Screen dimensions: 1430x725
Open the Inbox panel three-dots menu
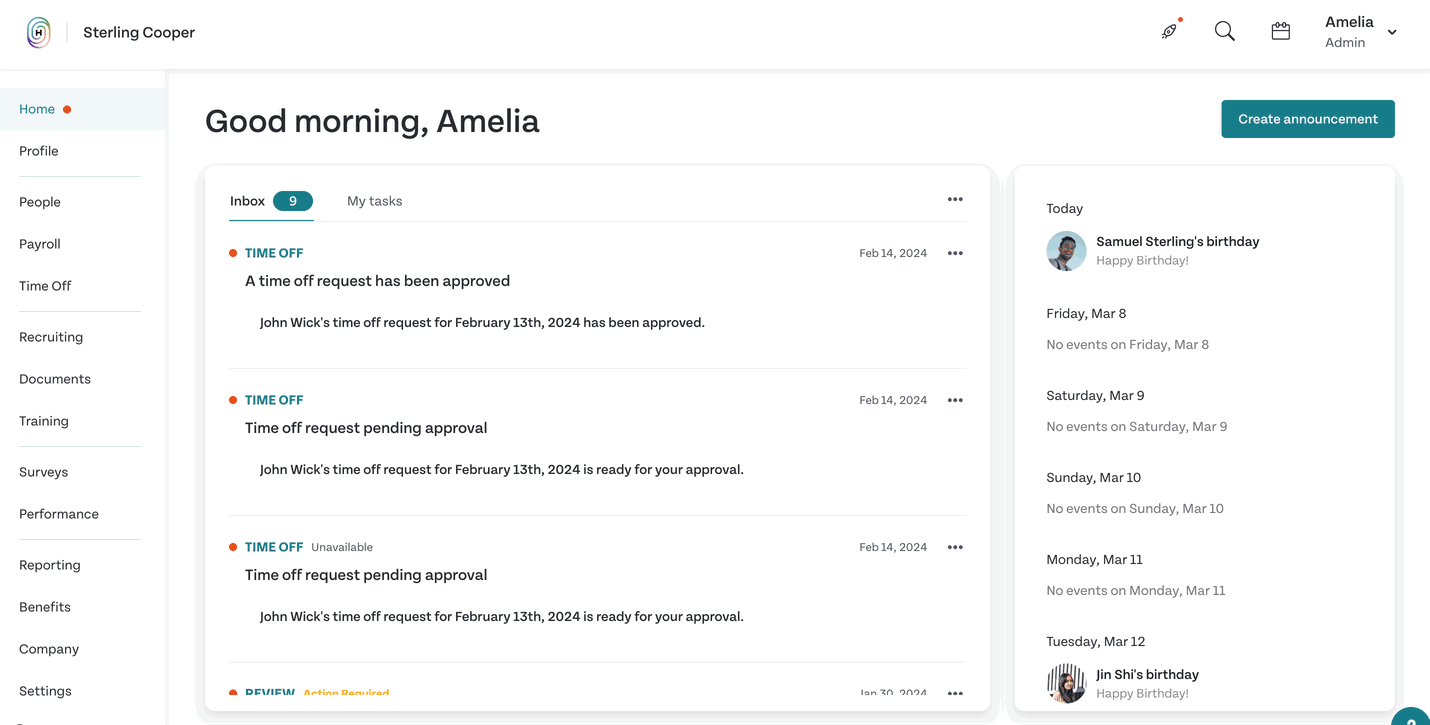coord(955,199)
